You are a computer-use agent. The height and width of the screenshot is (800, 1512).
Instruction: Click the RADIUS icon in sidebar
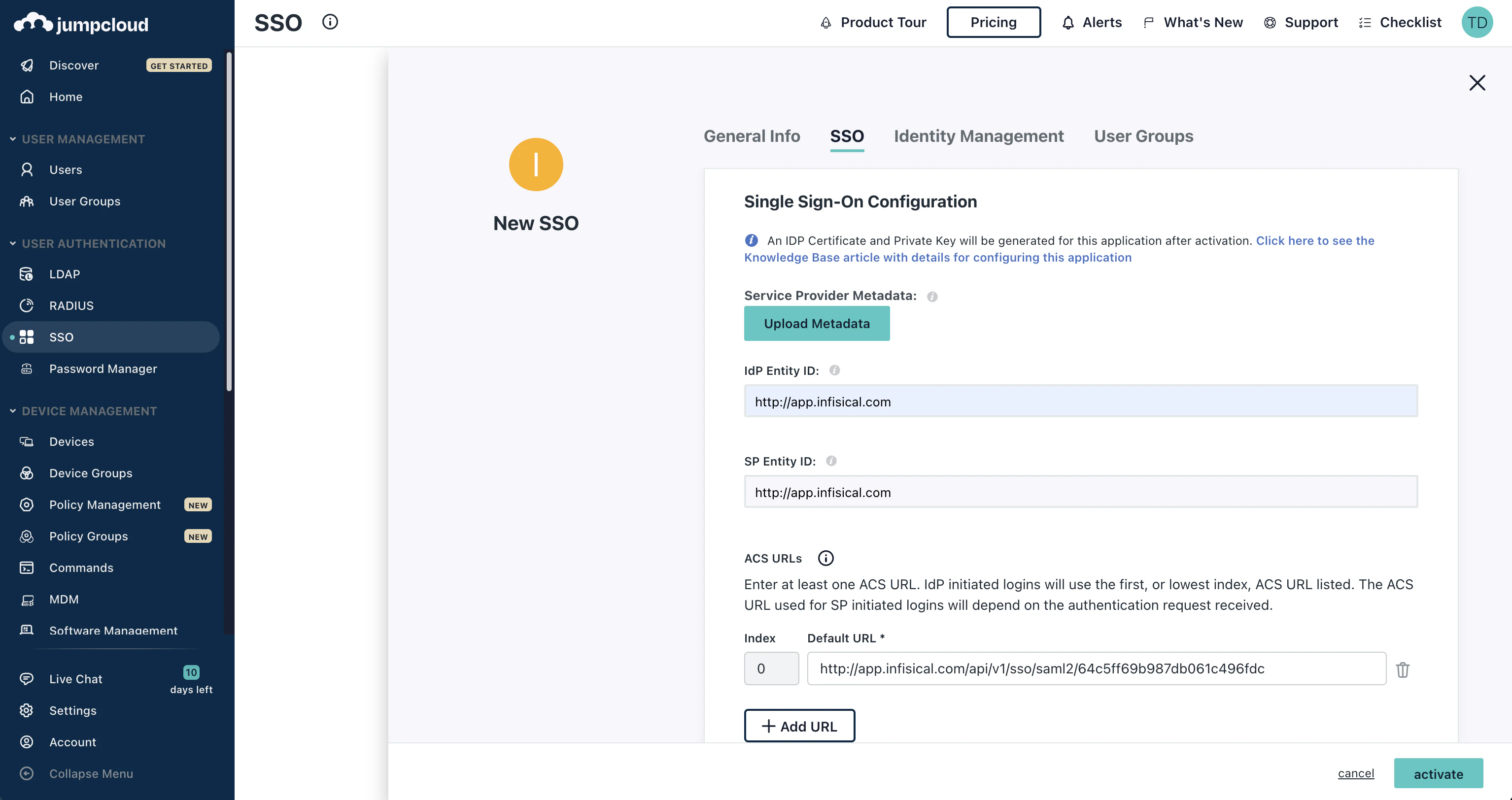(x=27, y=305)
